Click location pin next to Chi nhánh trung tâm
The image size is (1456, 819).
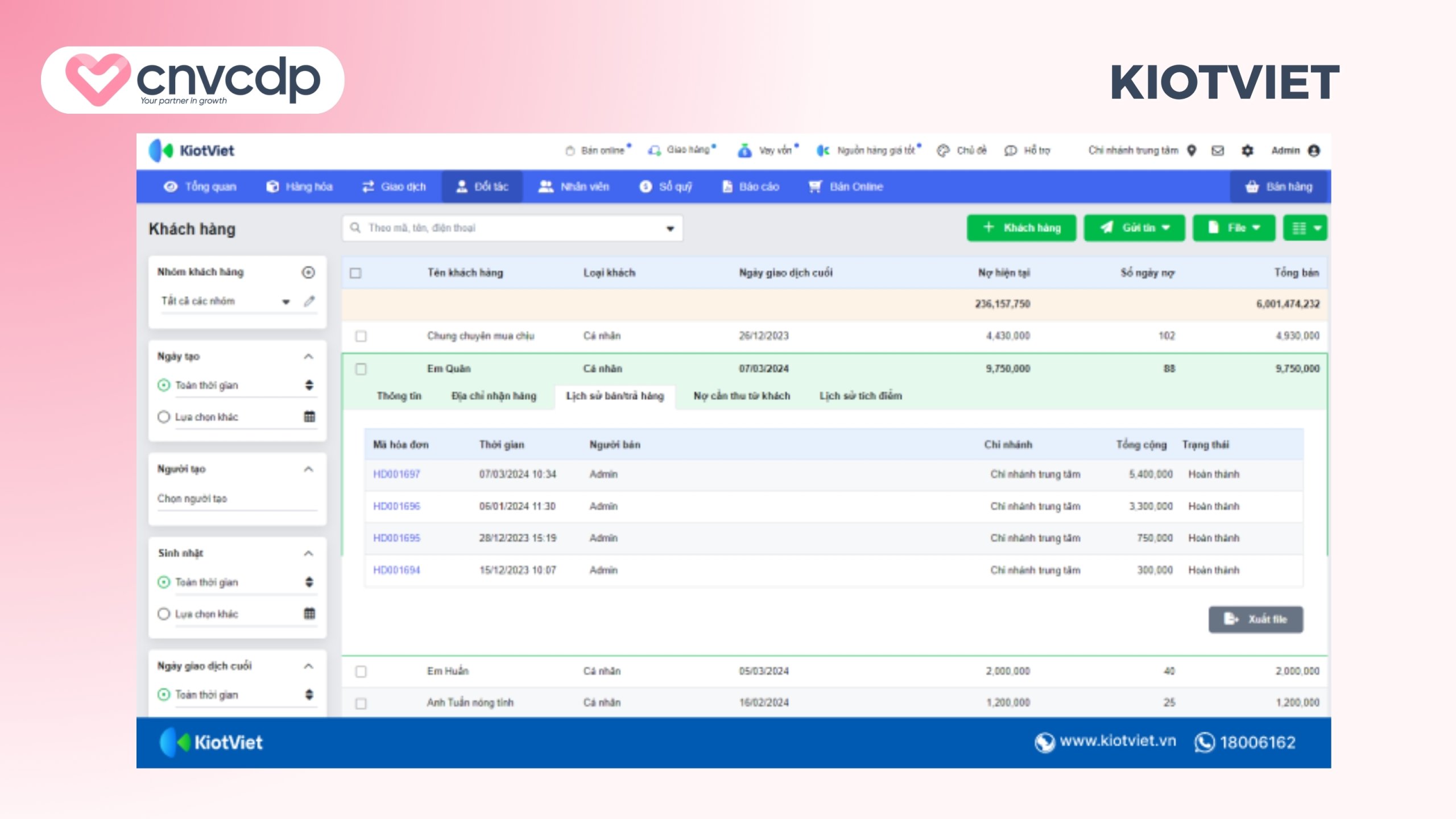pyautogui.click(x=1190, y=150)
